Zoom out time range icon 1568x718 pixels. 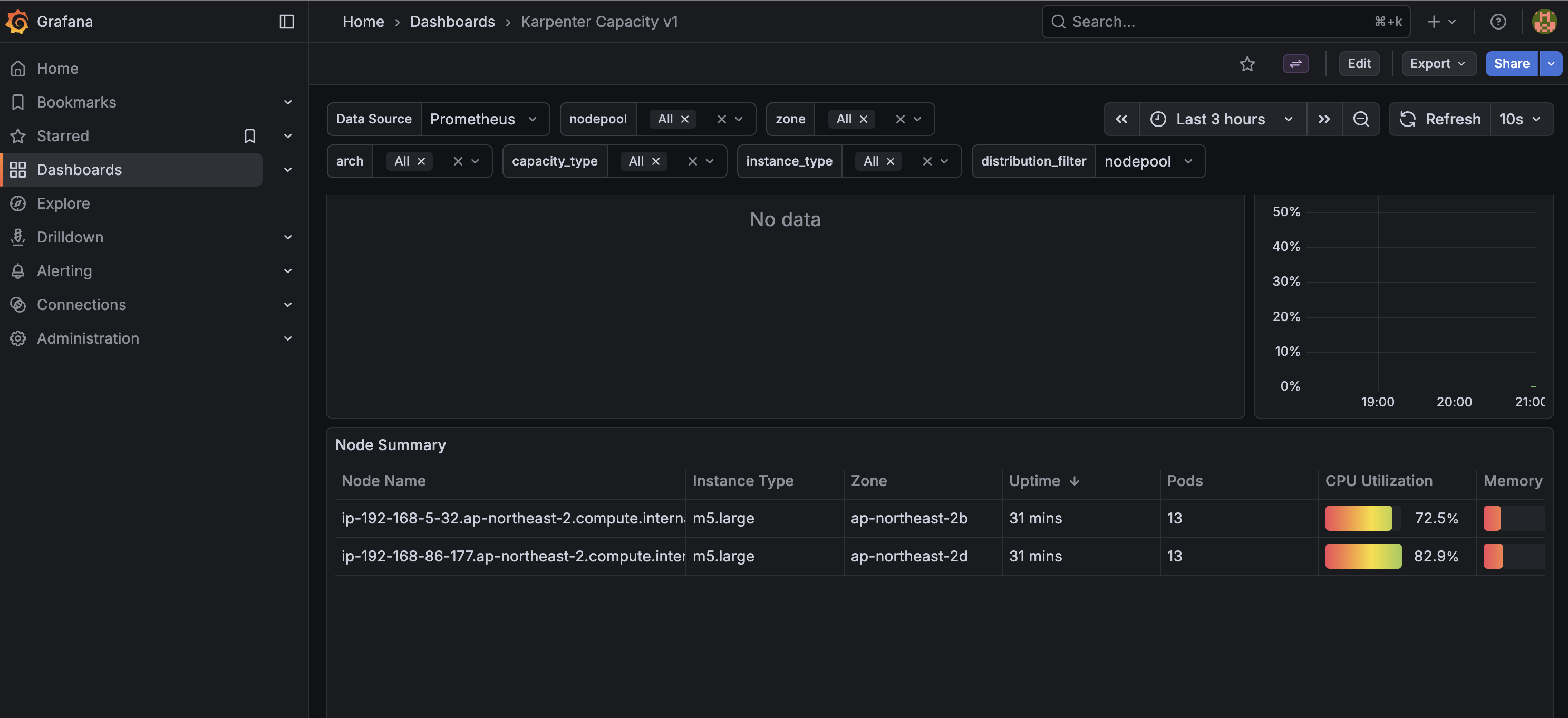click(1361, 119)
